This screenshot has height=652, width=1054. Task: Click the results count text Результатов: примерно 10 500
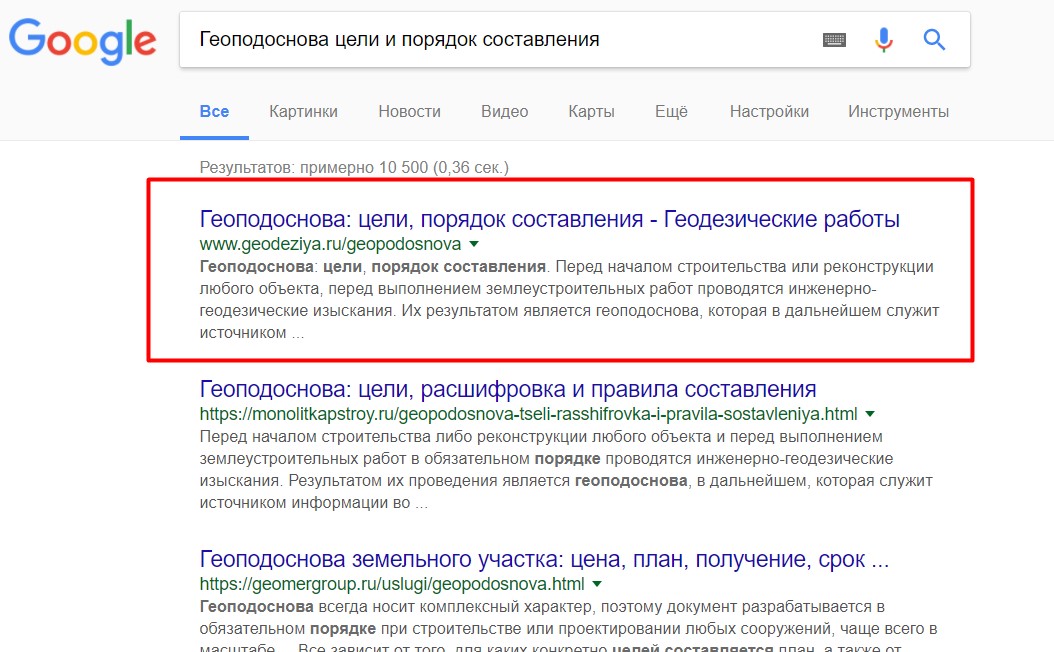coord(354,167)
